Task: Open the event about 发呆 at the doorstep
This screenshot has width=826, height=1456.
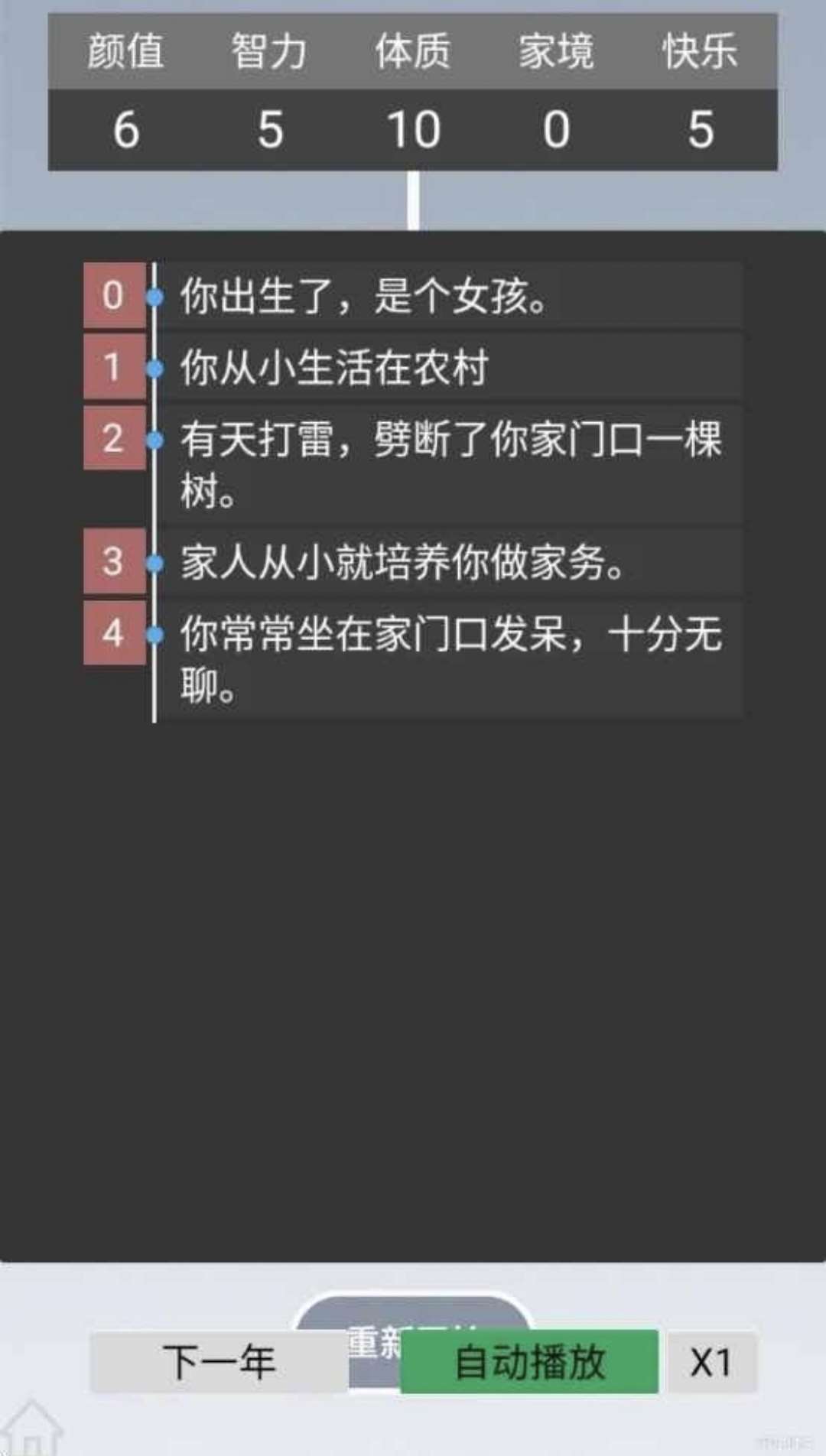Action: click(451, 659)
